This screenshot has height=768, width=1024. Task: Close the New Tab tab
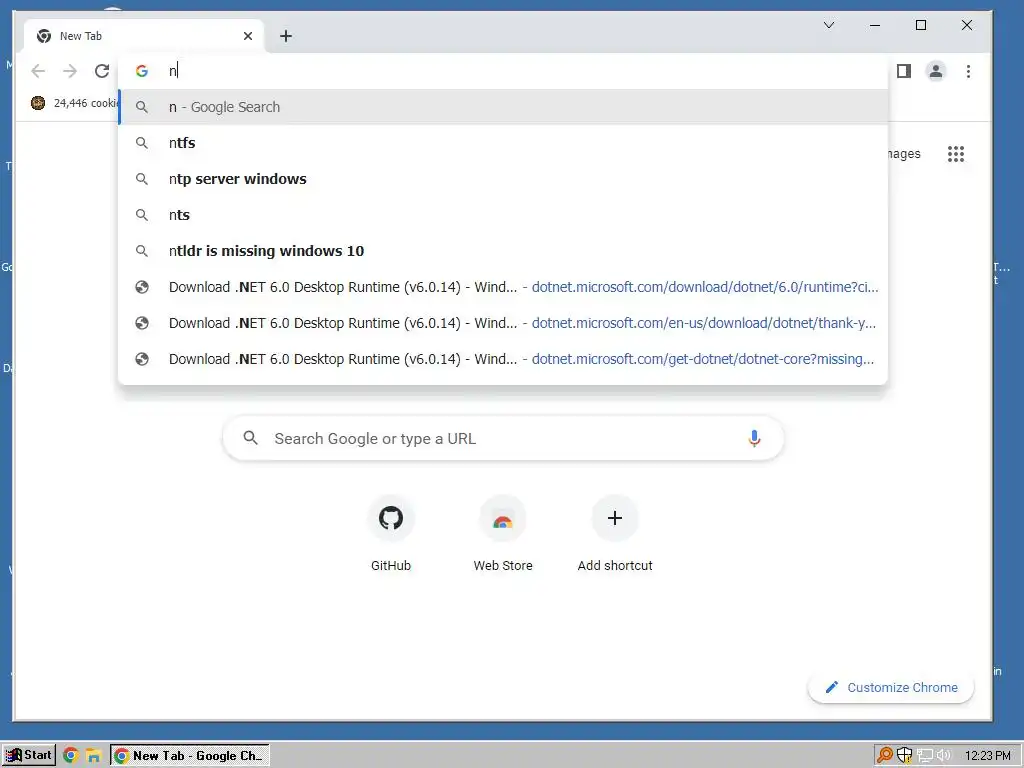coord(248,36)
